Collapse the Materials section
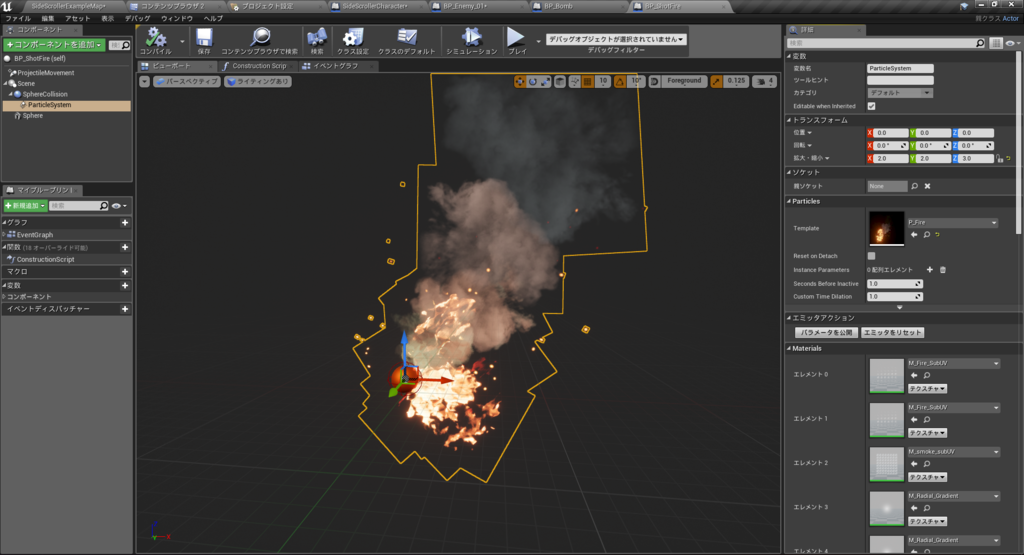The height and width of the screenshot is (555, 1024). pyautogui.click(x=789, y=349)
